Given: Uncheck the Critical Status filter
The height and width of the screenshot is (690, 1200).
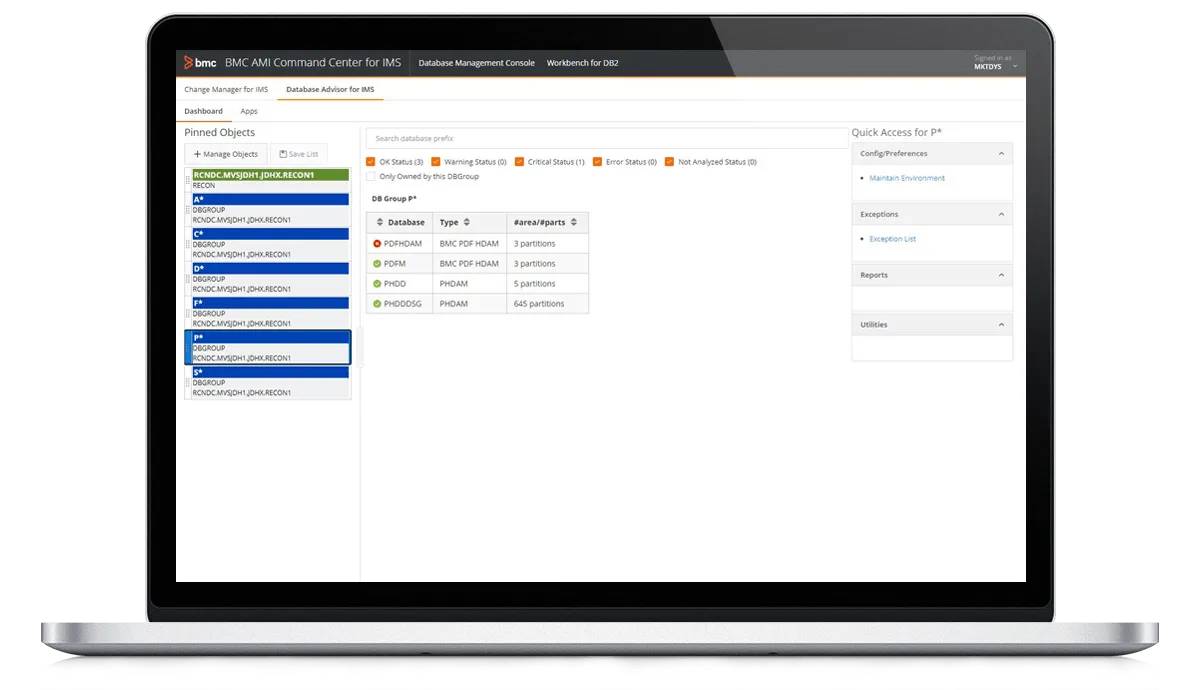Looking at the screenshot, I should coord(519,161).
